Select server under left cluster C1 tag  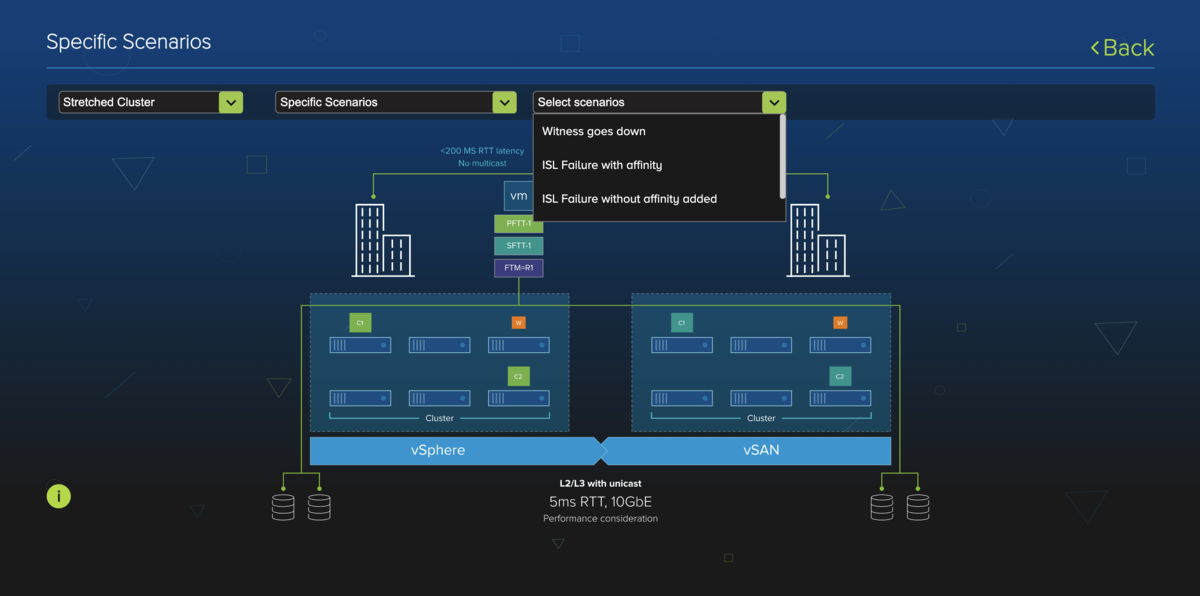[x=360, y=345]
